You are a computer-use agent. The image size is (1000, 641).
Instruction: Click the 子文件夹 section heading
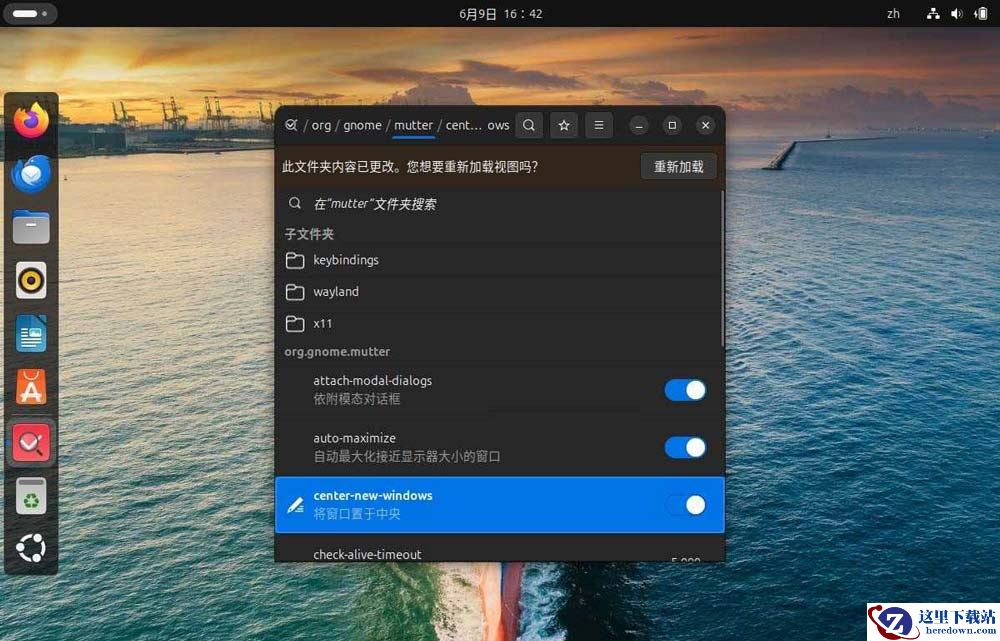[x=309, y=234]
